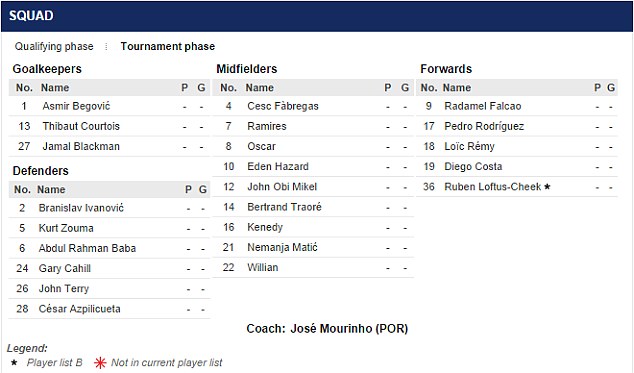
Task: Switch to the Qualifying phase tab
Action: tap(54, 47)
